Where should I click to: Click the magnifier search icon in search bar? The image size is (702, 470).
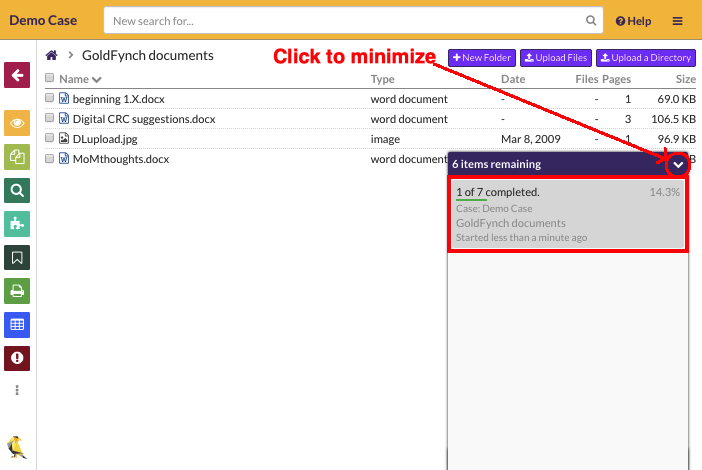point(591,21)
